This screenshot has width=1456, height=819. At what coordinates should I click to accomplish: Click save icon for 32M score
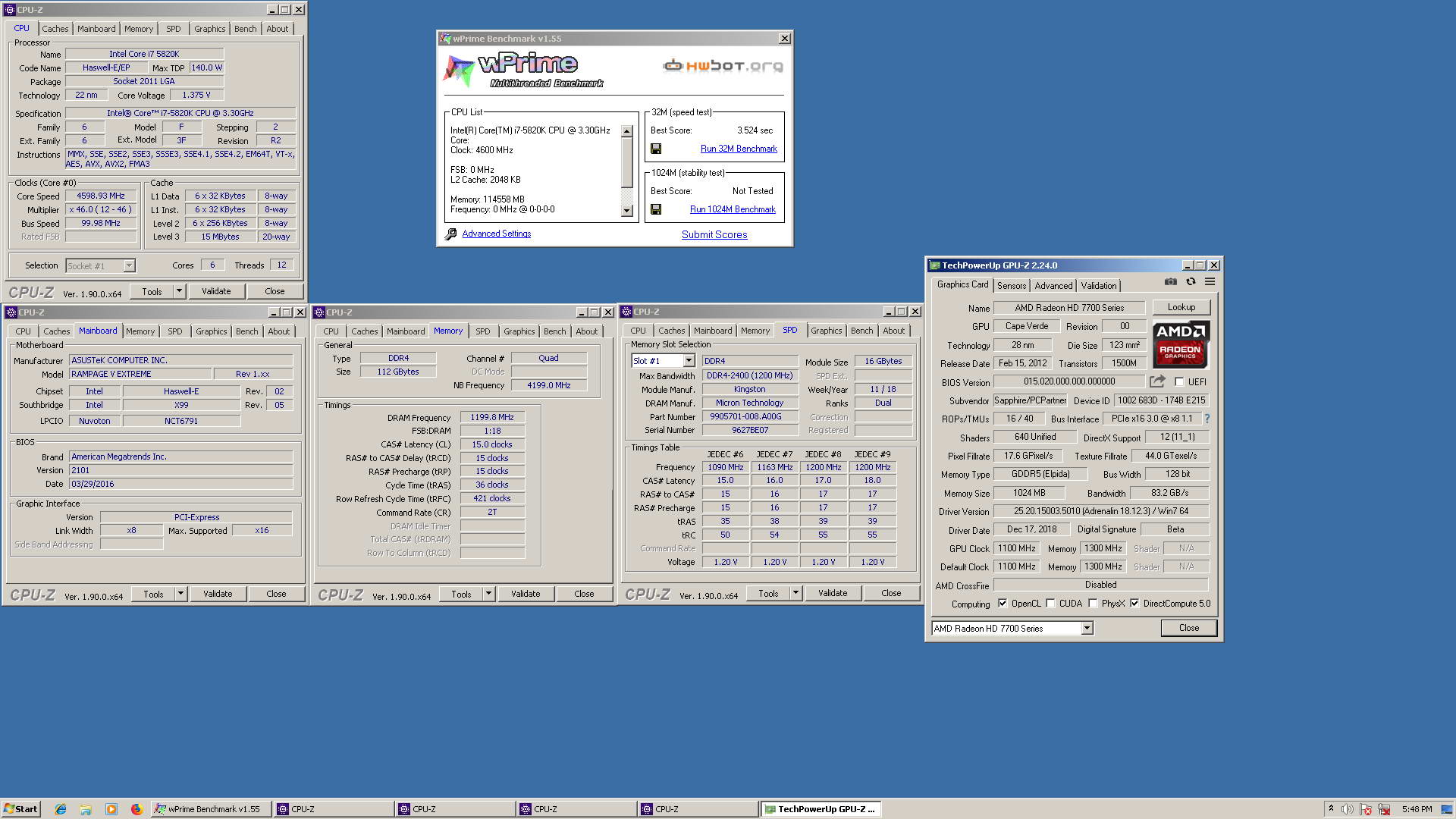coord(656,149)
